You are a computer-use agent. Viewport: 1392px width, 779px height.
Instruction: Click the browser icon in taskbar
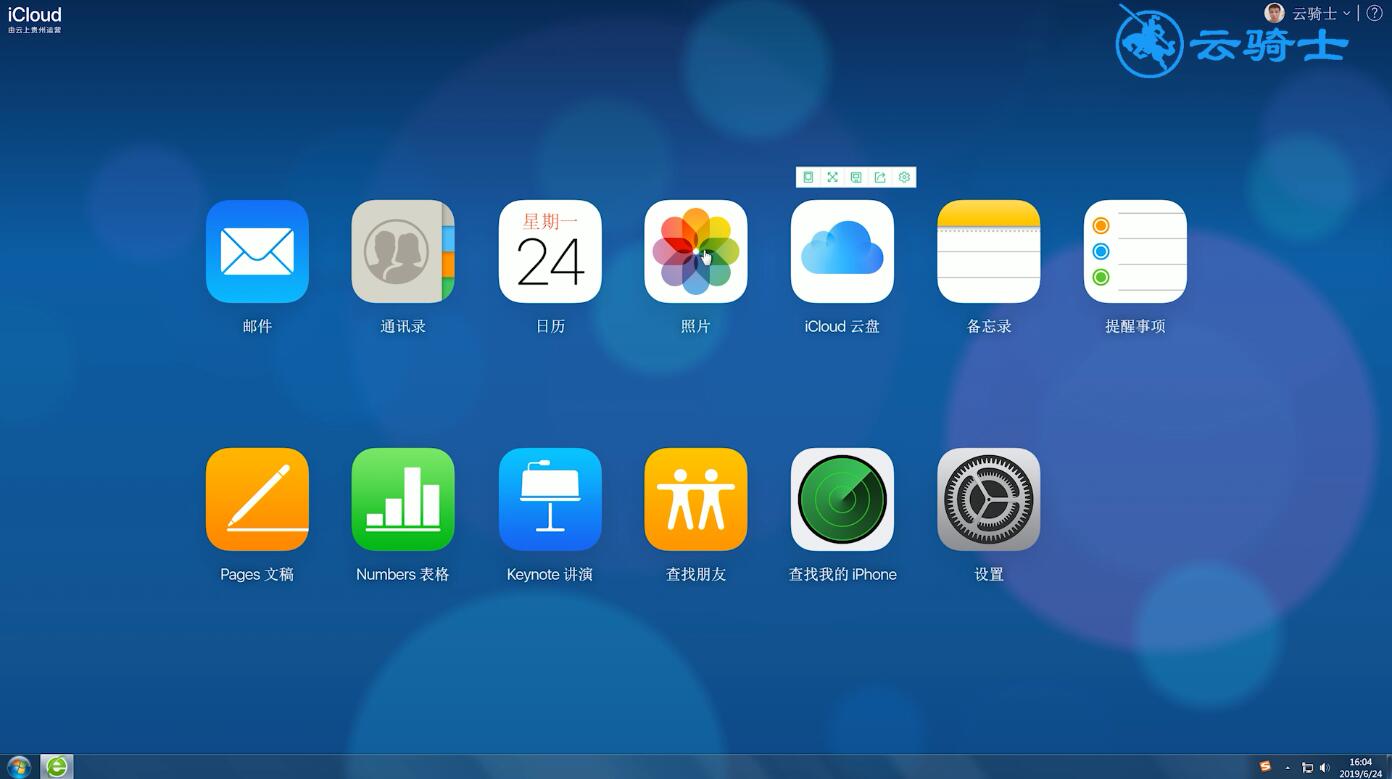(x=57, y=767)
